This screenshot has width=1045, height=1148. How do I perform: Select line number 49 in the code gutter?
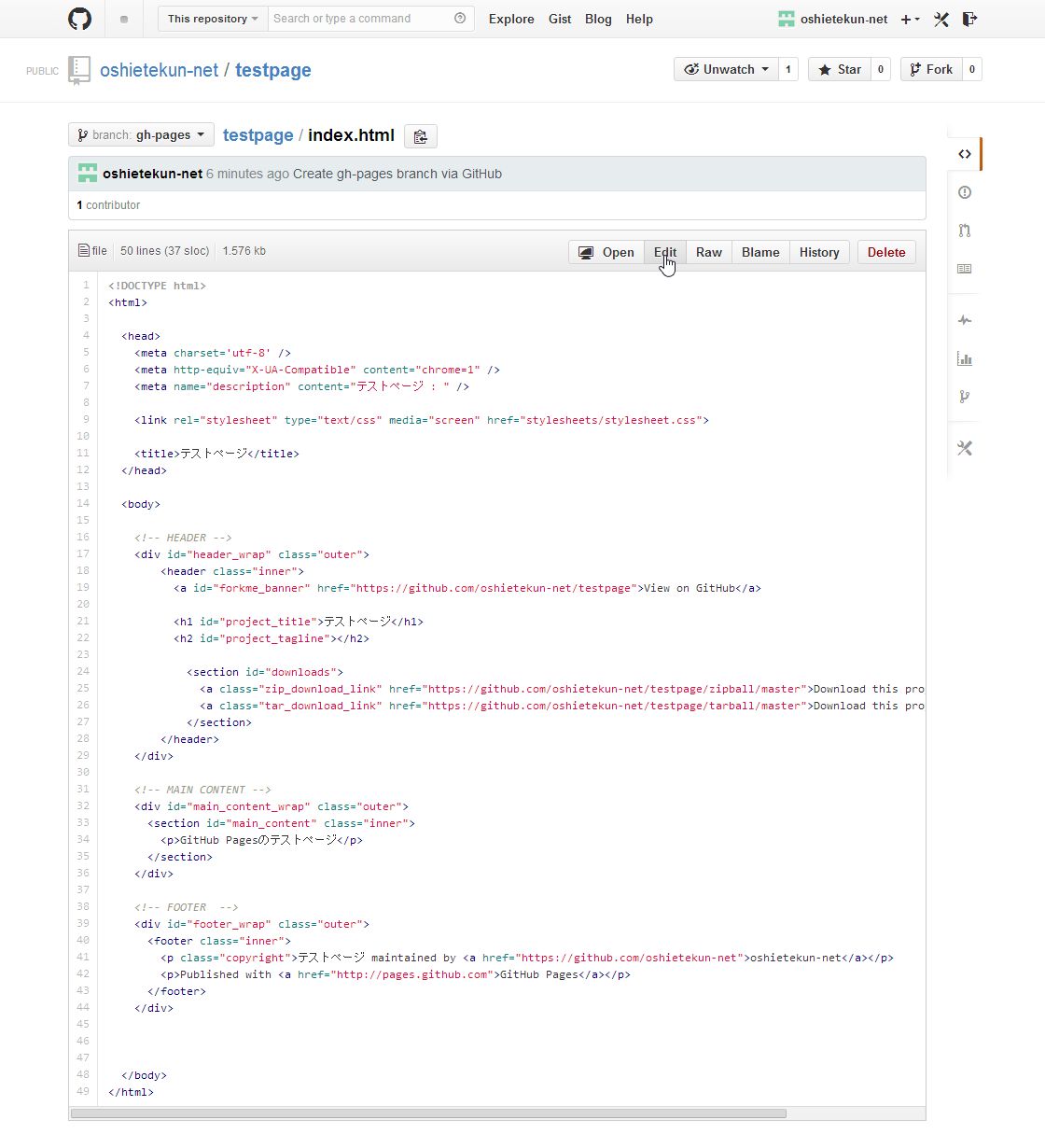tap(83, 1092)
